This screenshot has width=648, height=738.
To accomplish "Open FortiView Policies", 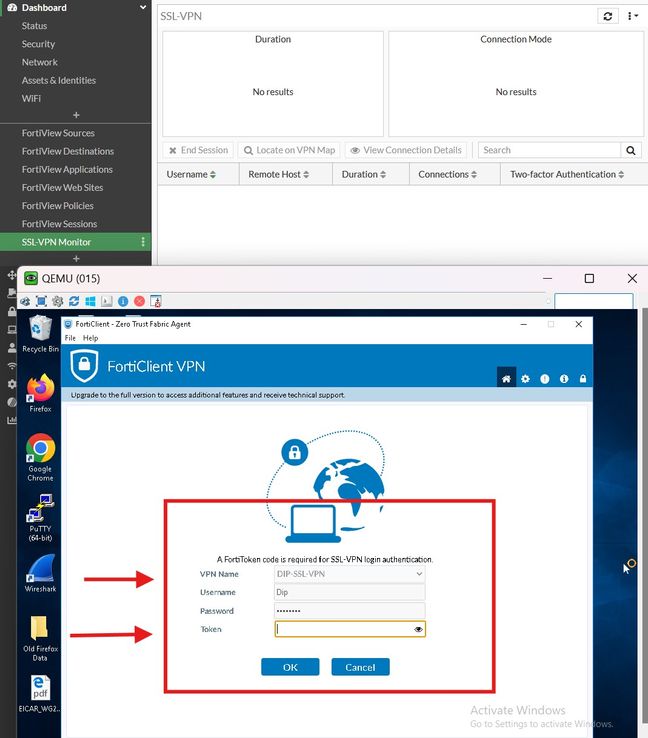I will pyautogui.click(x=57, y=206).
